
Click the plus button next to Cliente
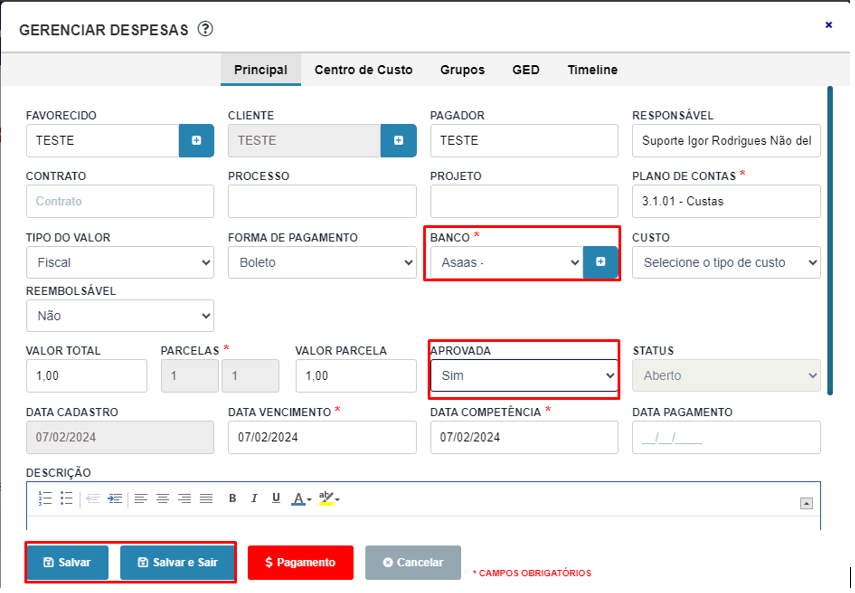click(x=399, y=141)
